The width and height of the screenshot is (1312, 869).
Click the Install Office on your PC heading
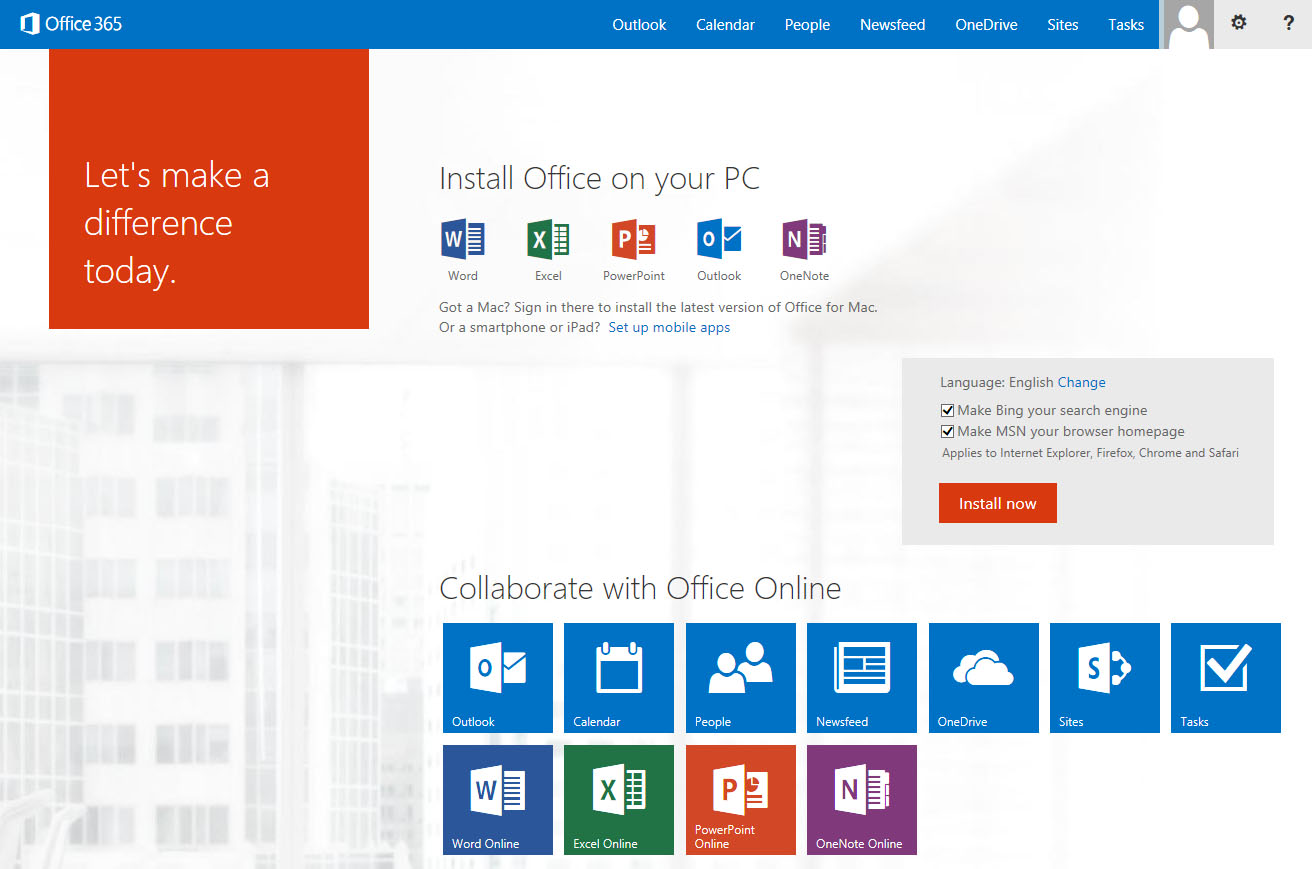pos(600,179)
